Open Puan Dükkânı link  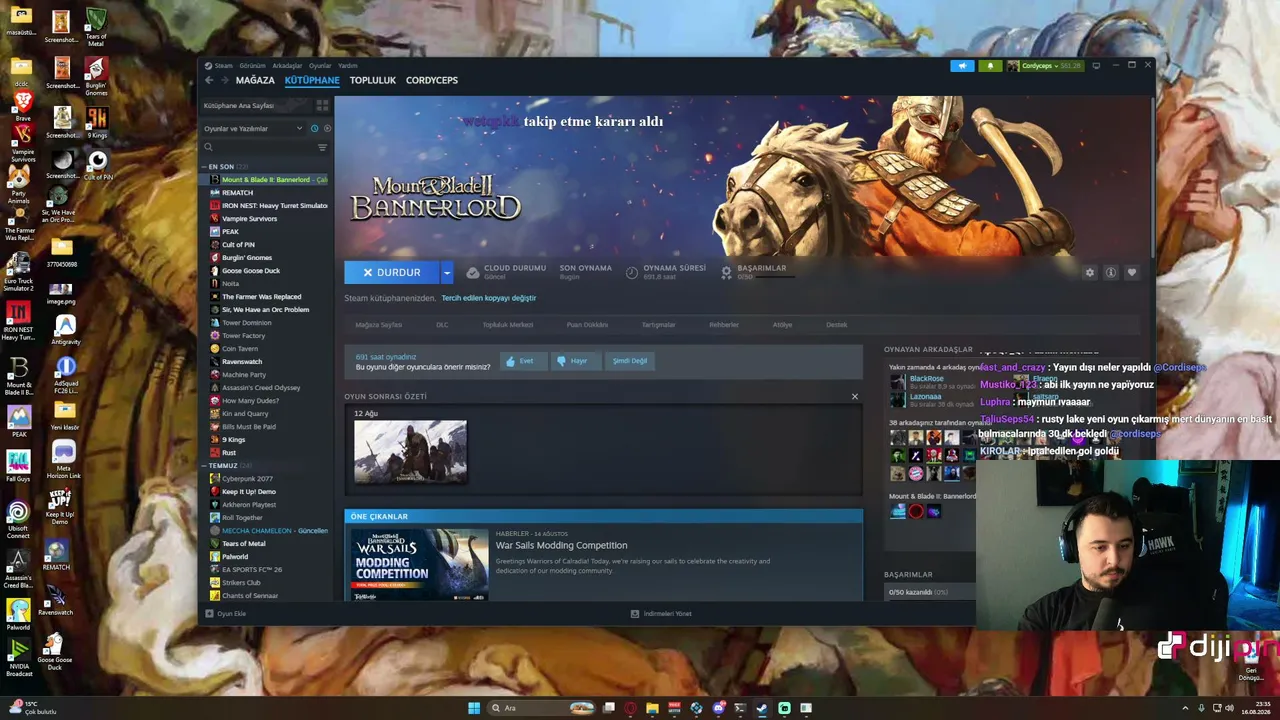587,325
